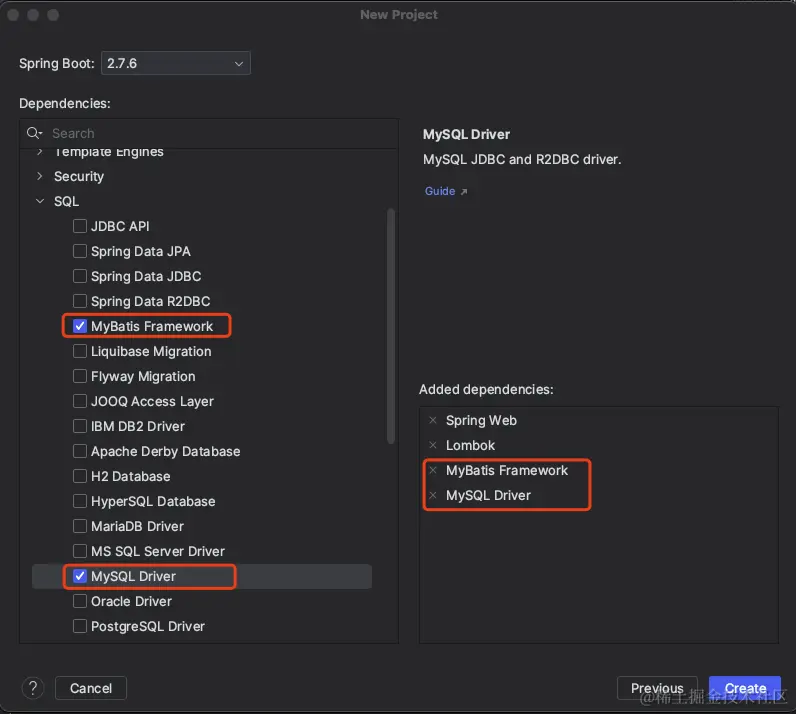Uncheck the MySQL Driver checkbox
The width and height of the screenshot is (796, 714).
point(80,576)
